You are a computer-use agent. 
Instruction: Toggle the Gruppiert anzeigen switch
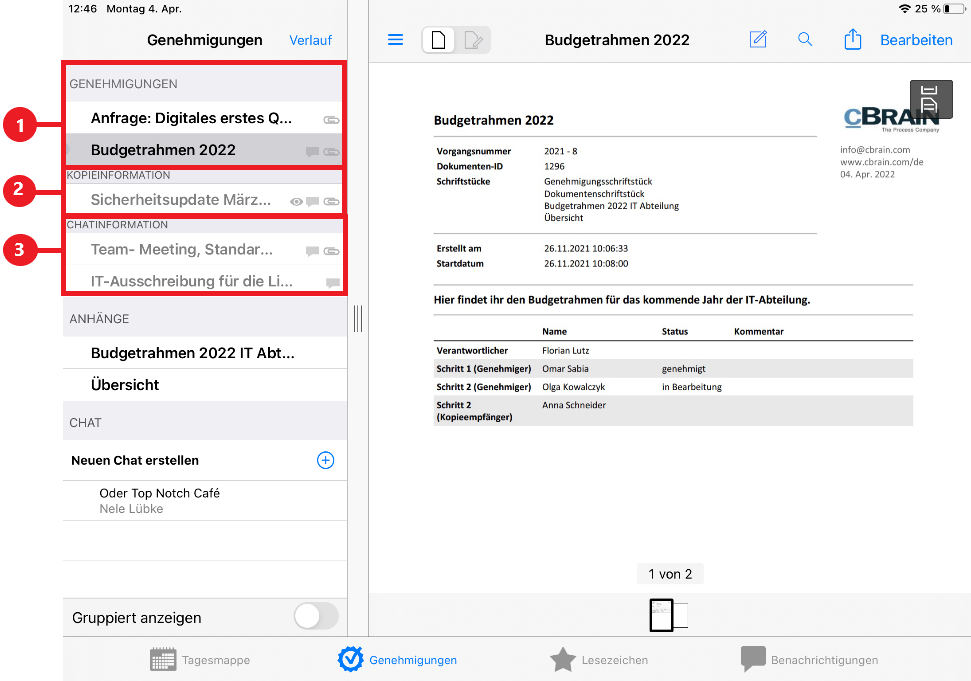coord(316,617)
